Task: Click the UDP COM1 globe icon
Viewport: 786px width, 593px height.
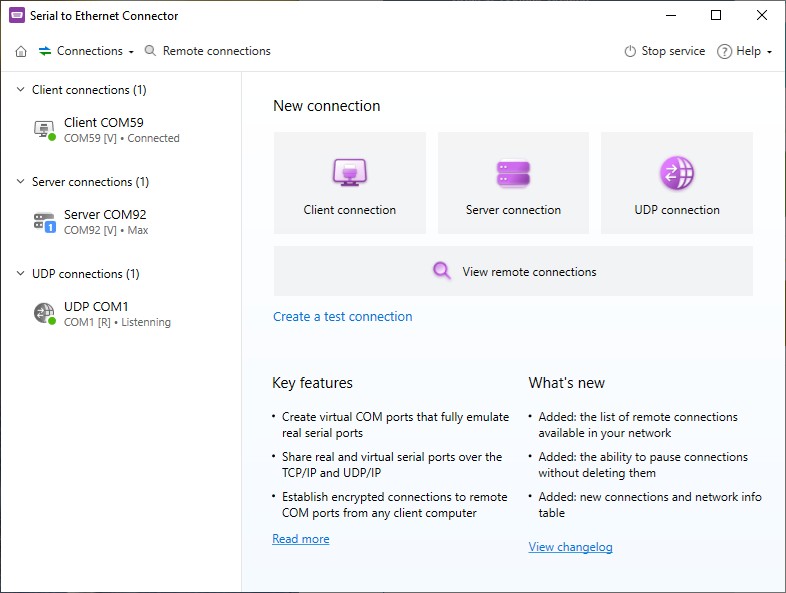Action: pyautogui.click(x=44, y=314)
